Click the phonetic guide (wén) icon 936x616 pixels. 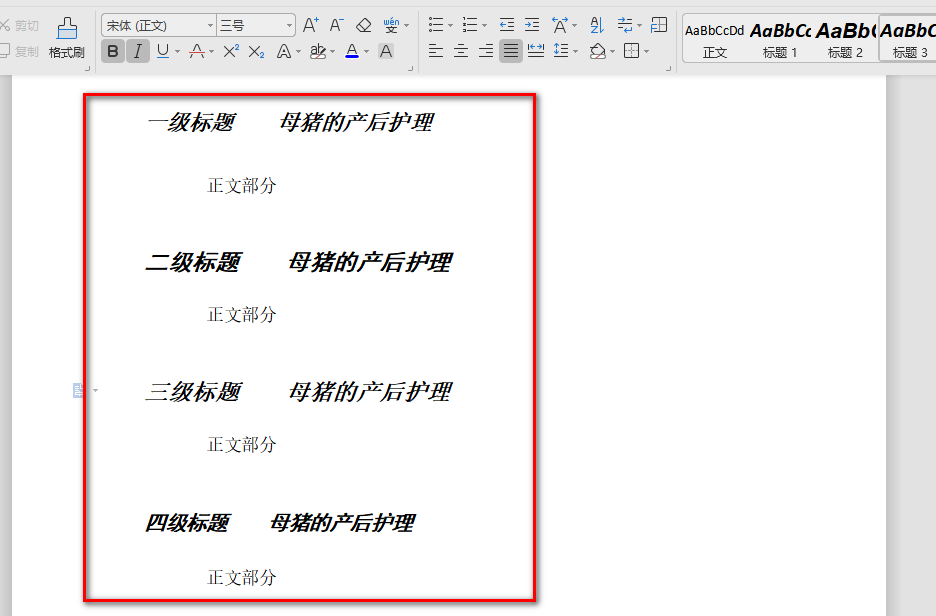pos(391,26)
